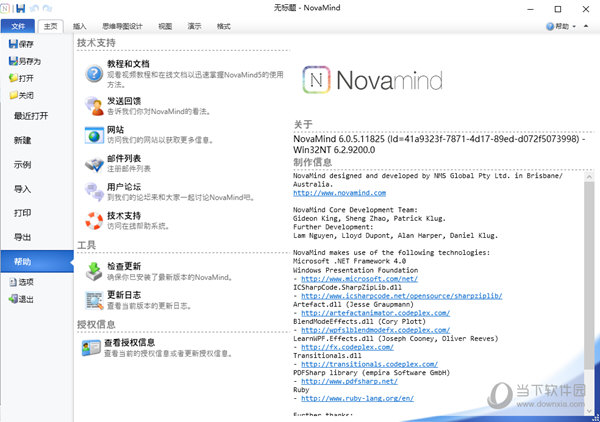Image resolution: width=600 pixels, height=422 pixels.
Task: Click the 发送回馈 feedback icon
Action: tap(94, 106)
